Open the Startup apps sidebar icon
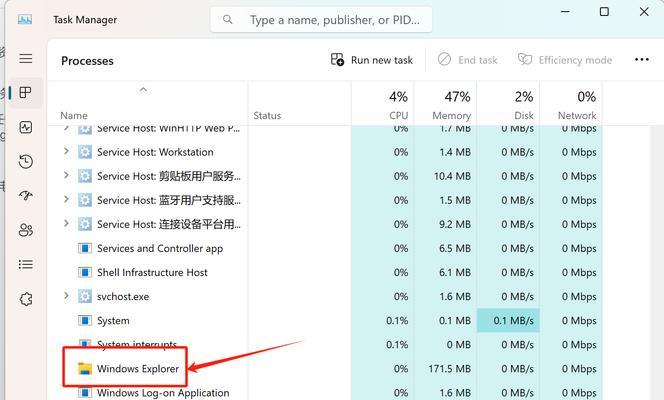Screen dimensions: 664x400 [x=26, y=196]
